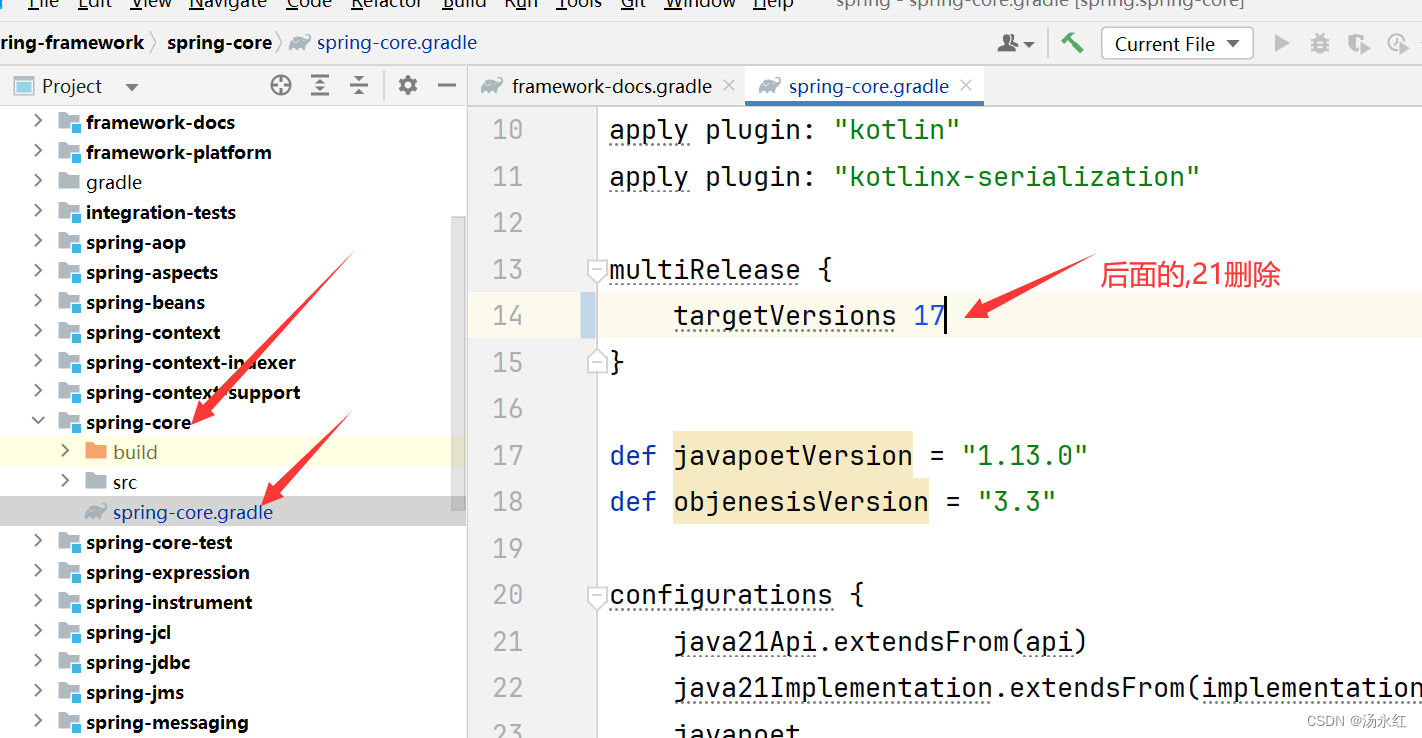Collapse the spring-core module
This screenshot has width=1422, height=738.
point(38,422)
